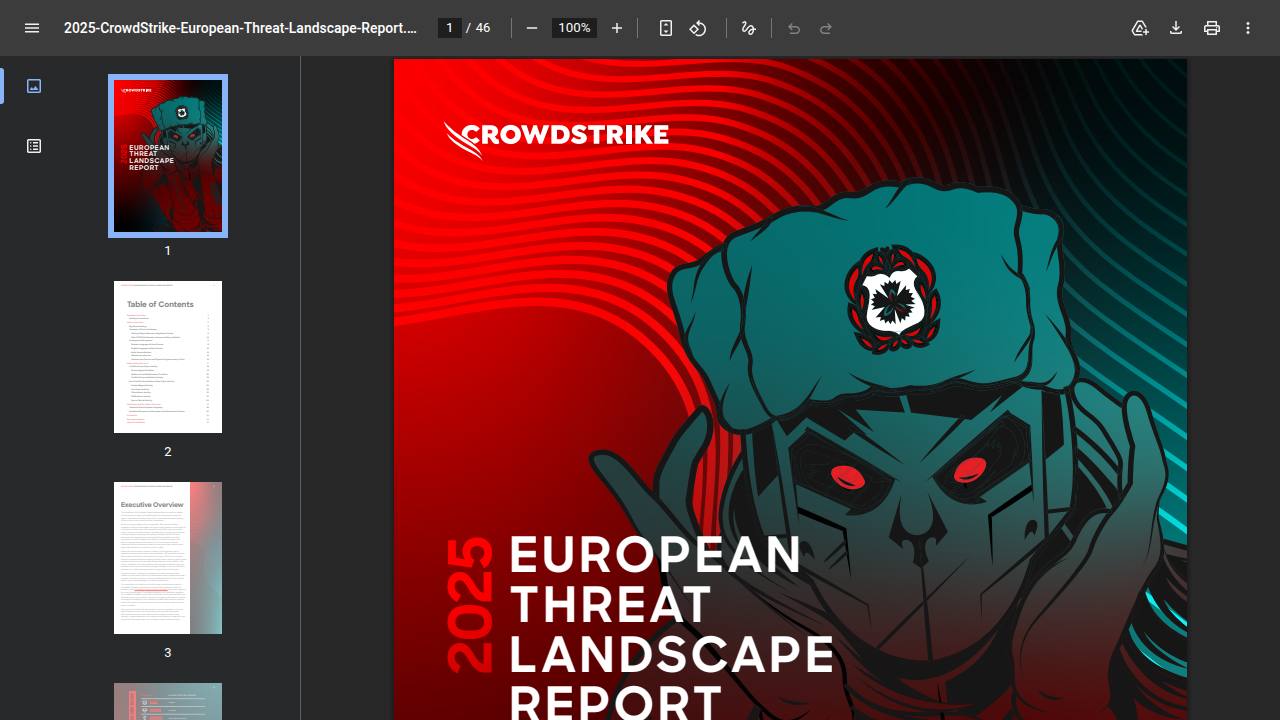Image resolution: width=1280 pixels, height=720 pixels.
Task: Click the undo arrow icon
Action: [794, 28]
